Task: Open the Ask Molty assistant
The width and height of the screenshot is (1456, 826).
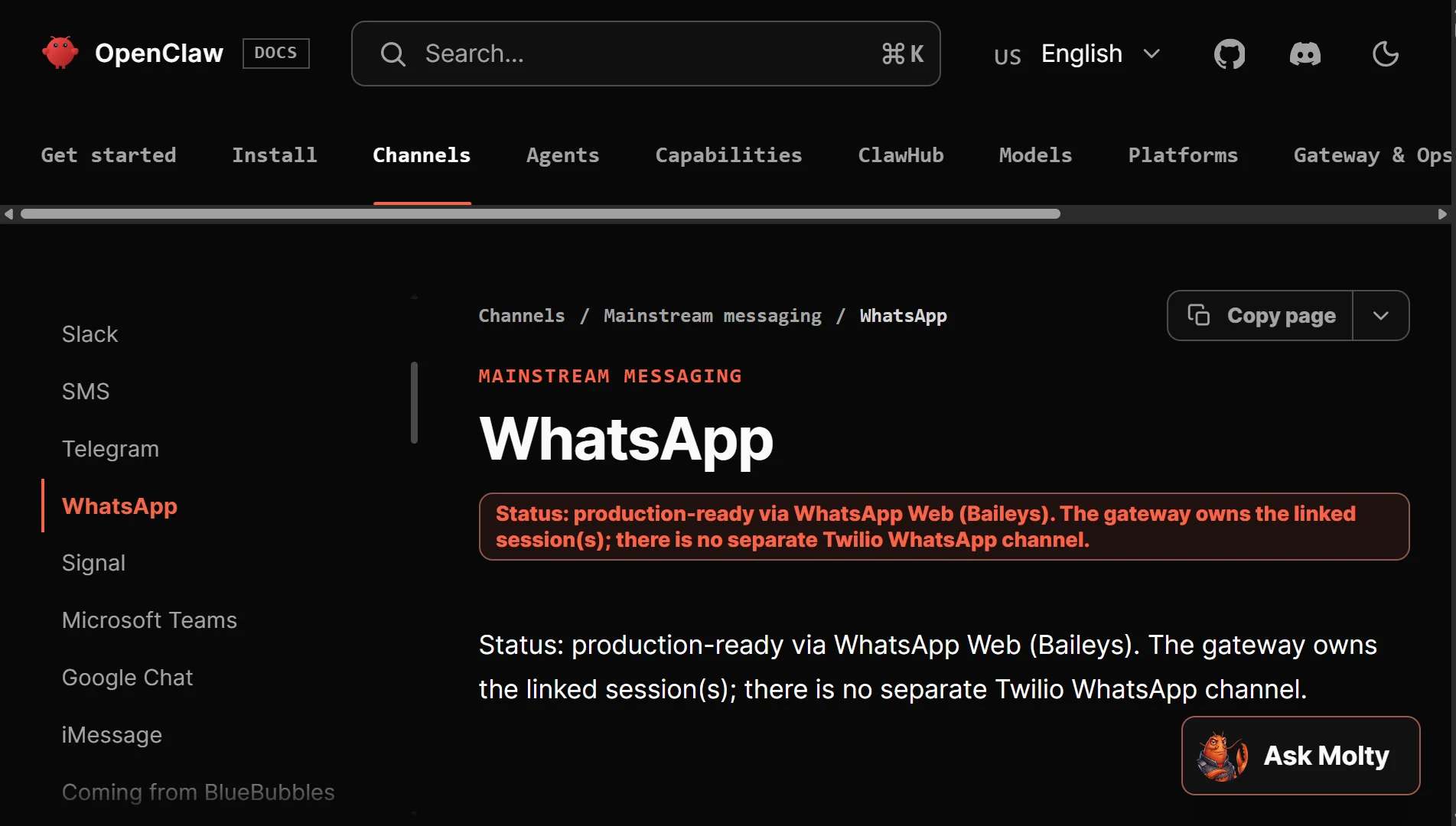Action: coord(1301,756)
